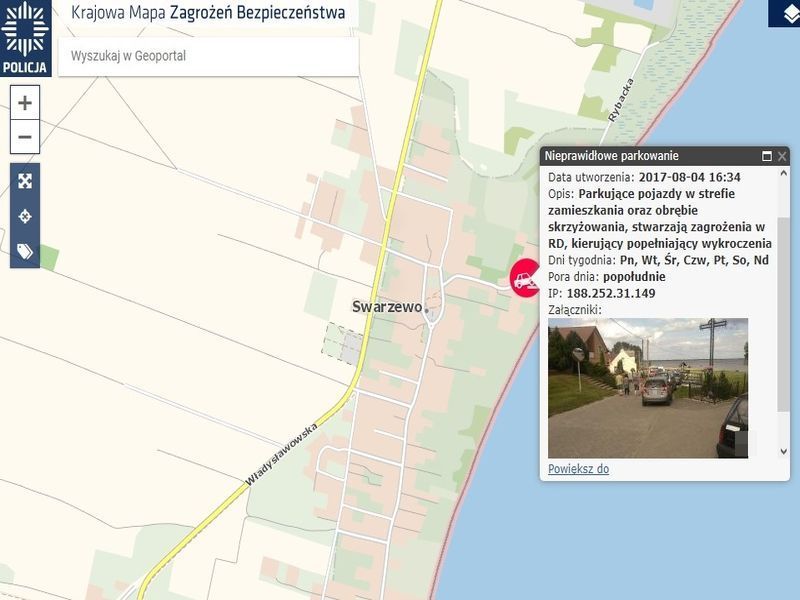
Task: Click the Policja logo
Action: (x=26, y=38)
